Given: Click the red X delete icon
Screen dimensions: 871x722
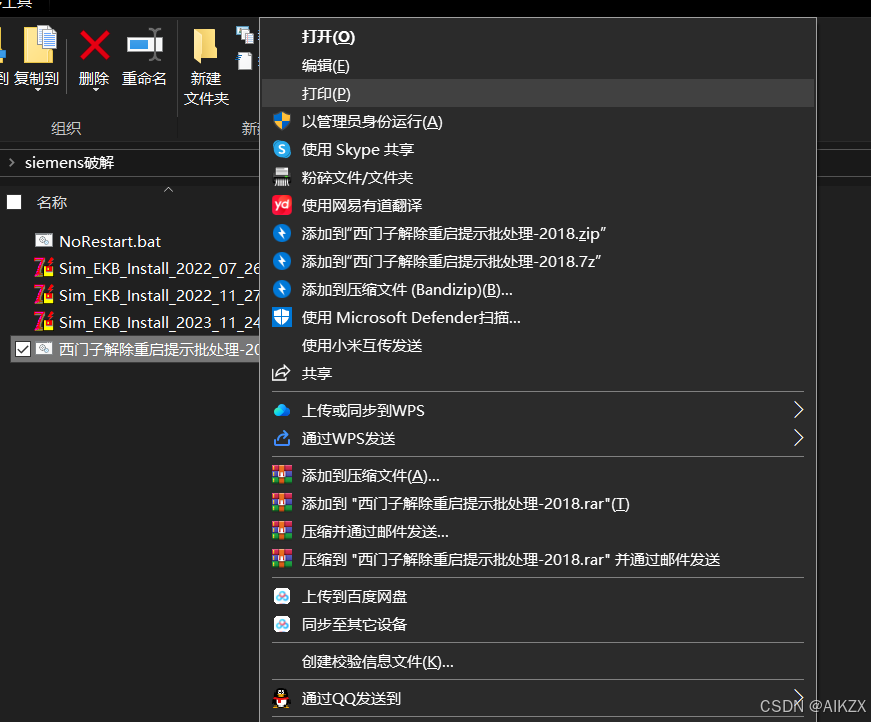Looking at the screenshot, I should (94, 45).
